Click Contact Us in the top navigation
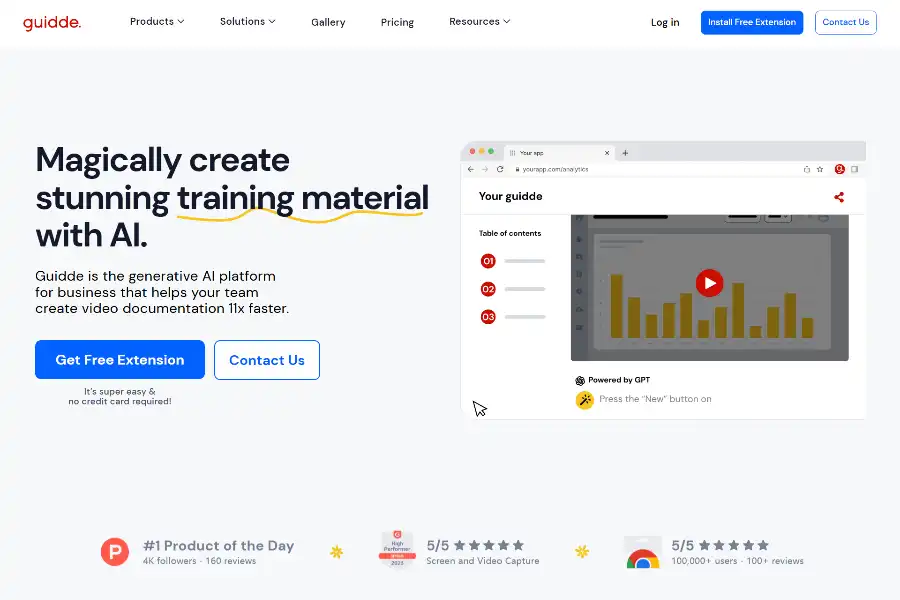Screen dimensions: 900x600 (845, 22)
